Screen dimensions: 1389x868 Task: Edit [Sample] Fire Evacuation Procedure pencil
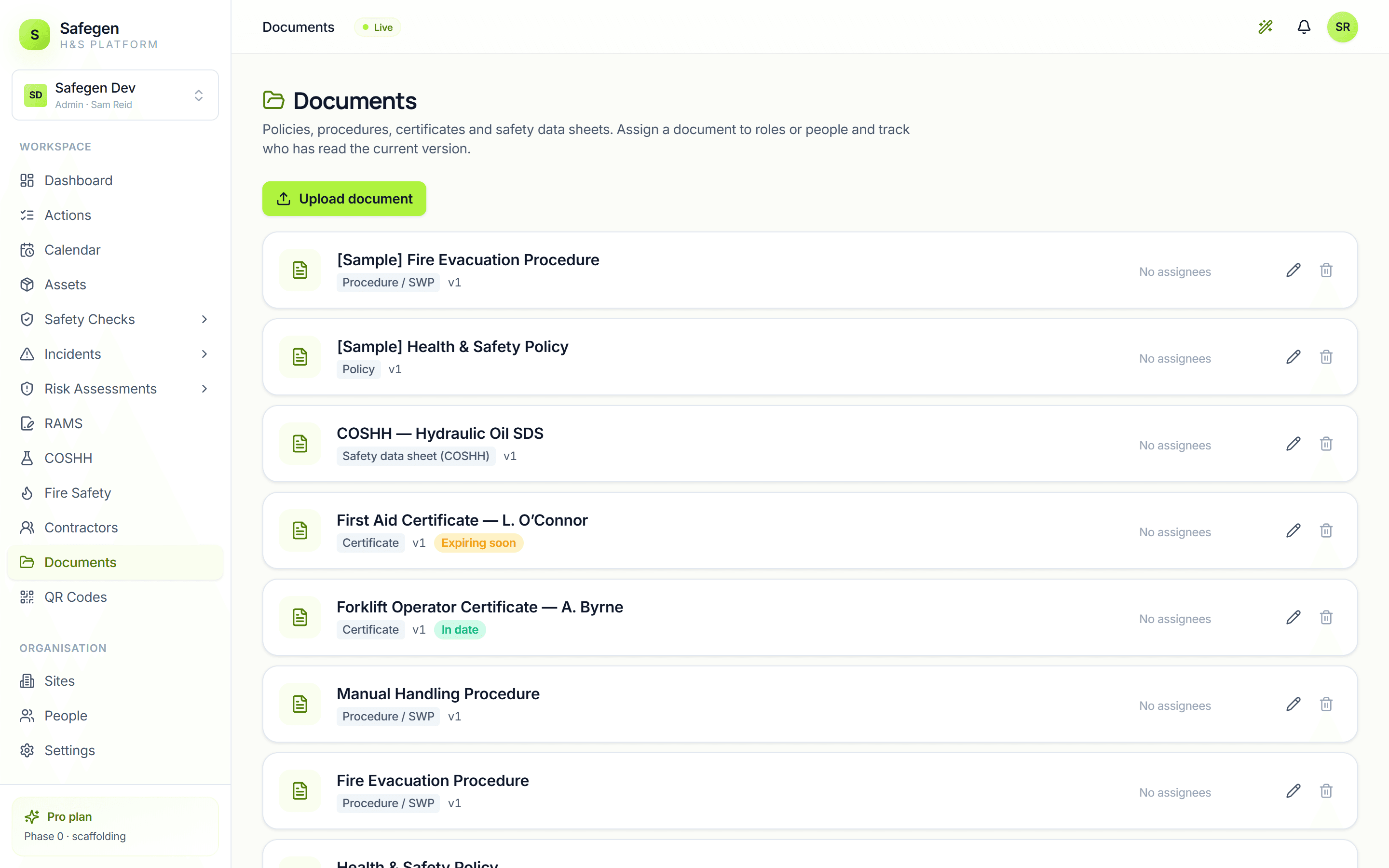point(1293,271)
